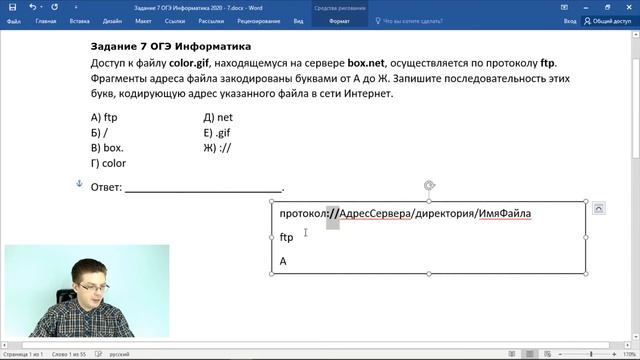
Task: Click the Вход sign-in link
Action: (570, 21)
